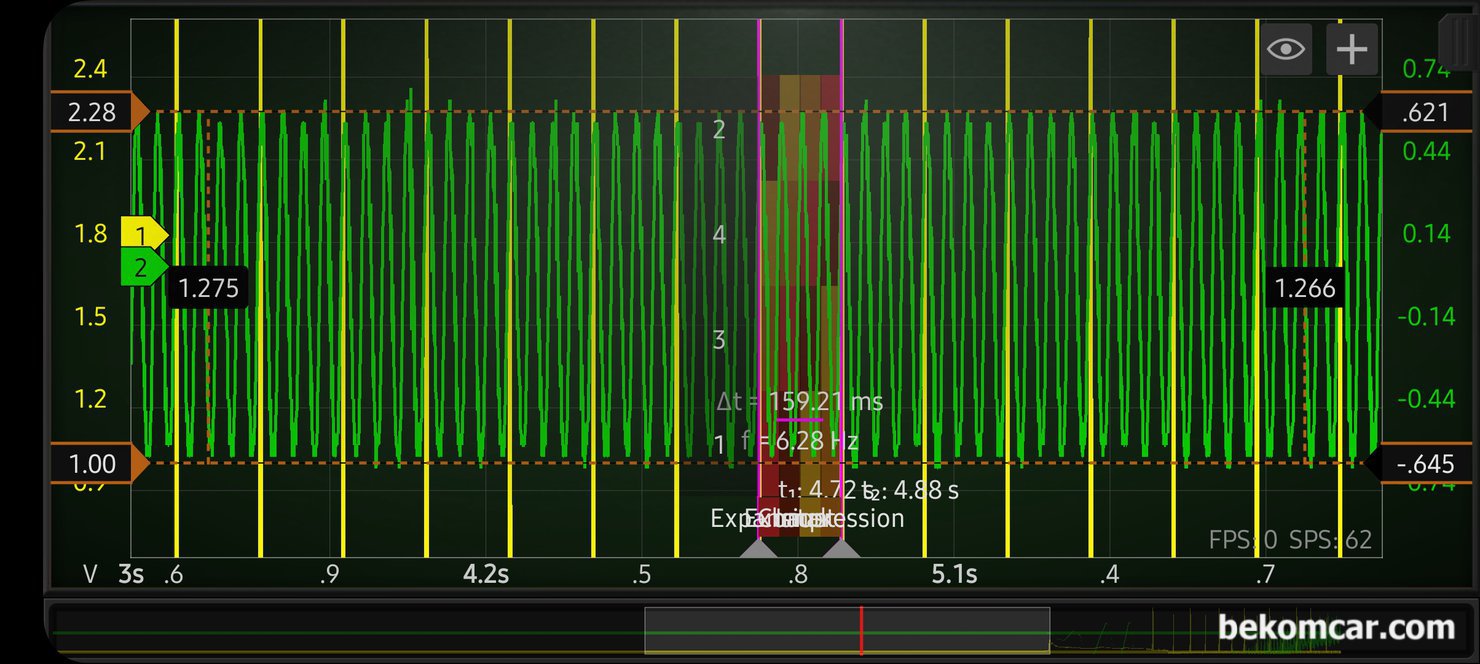Tap the -0.14 right axis label
1480x664 pixels.
(x=1426, y=317)
